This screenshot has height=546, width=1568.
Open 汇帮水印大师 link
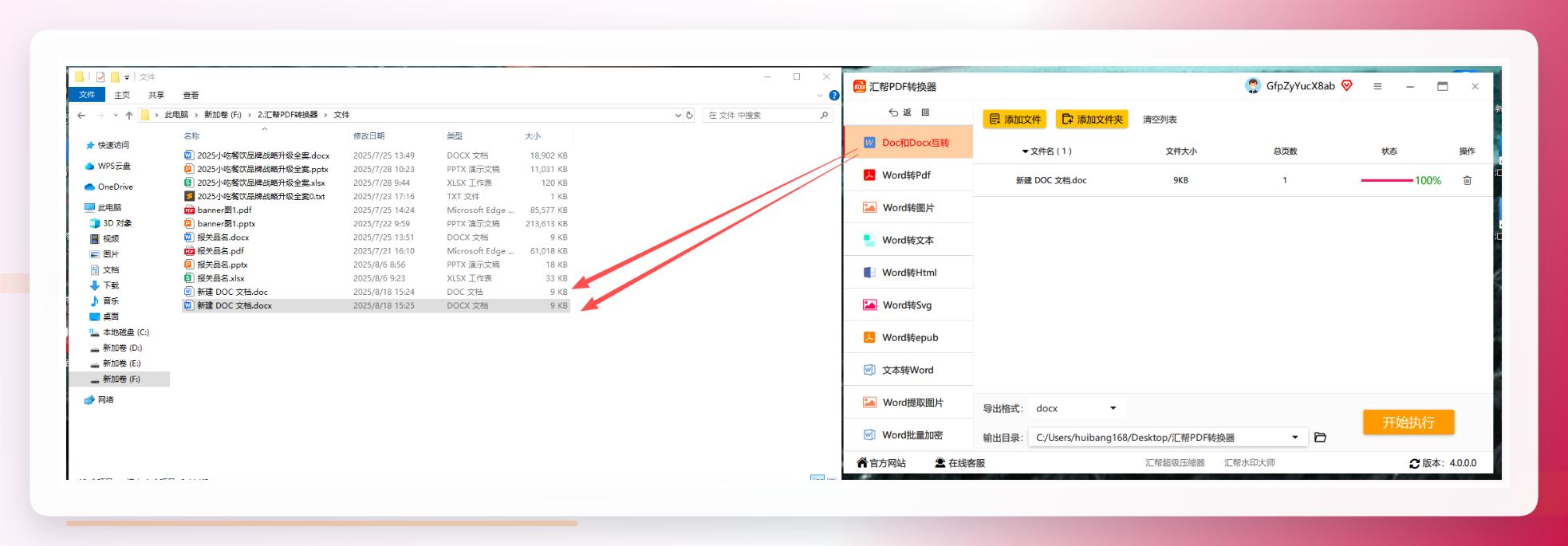pos(1250,463)
